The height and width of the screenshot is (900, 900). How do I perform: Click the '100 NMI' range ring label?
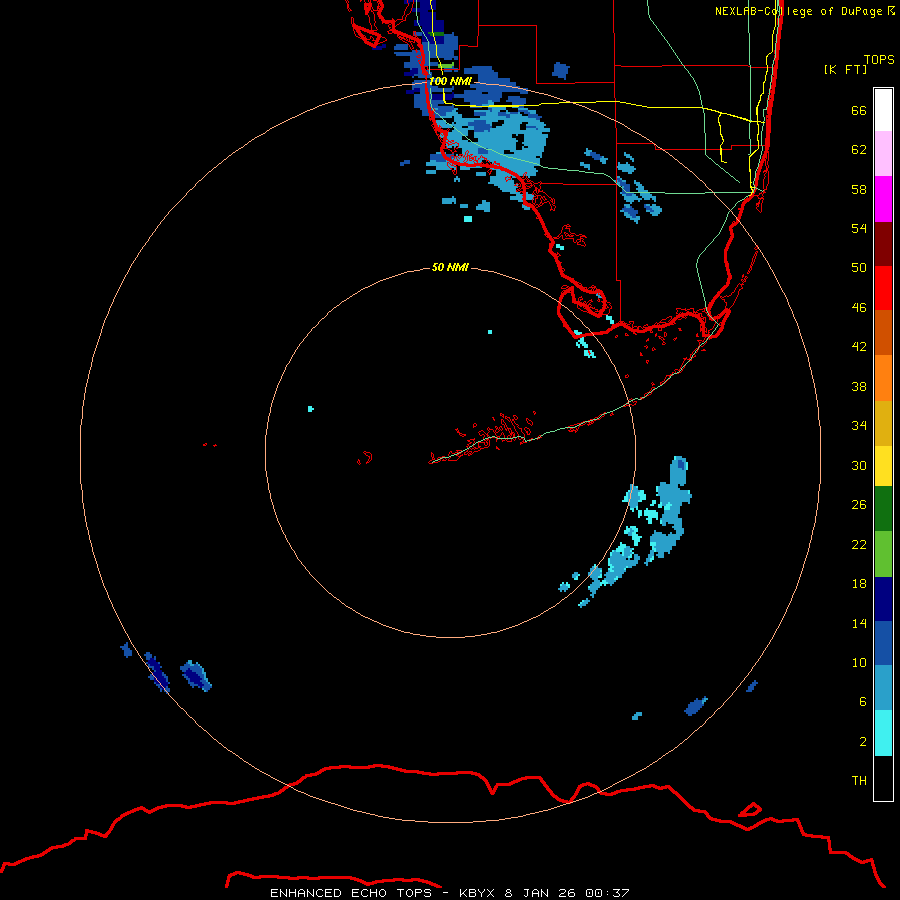pos(450,81)
